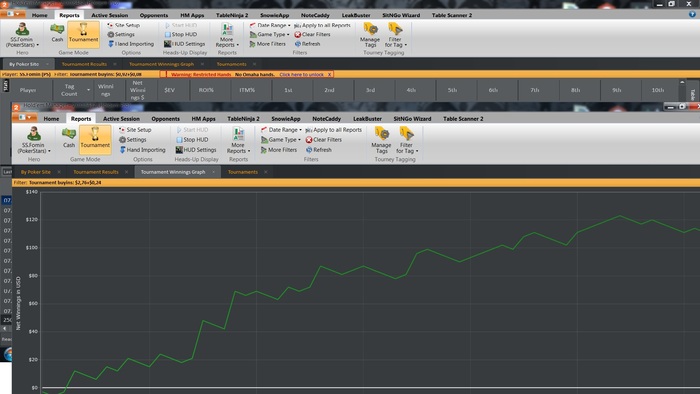Open LeakBuster tab in front window
Screen dimensions: 700x394
pyautogui.click(x=367, y=119)
